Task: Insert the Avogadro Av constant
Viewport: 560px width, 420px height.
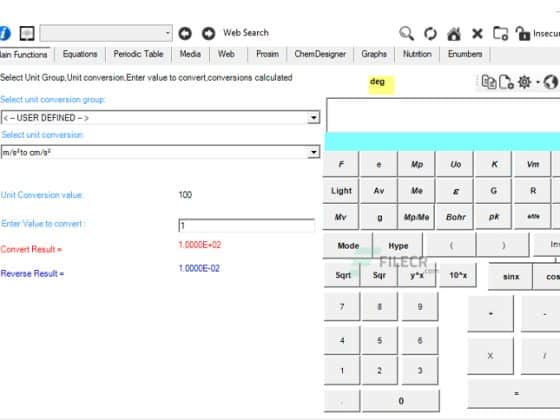Action: [379, 191]
